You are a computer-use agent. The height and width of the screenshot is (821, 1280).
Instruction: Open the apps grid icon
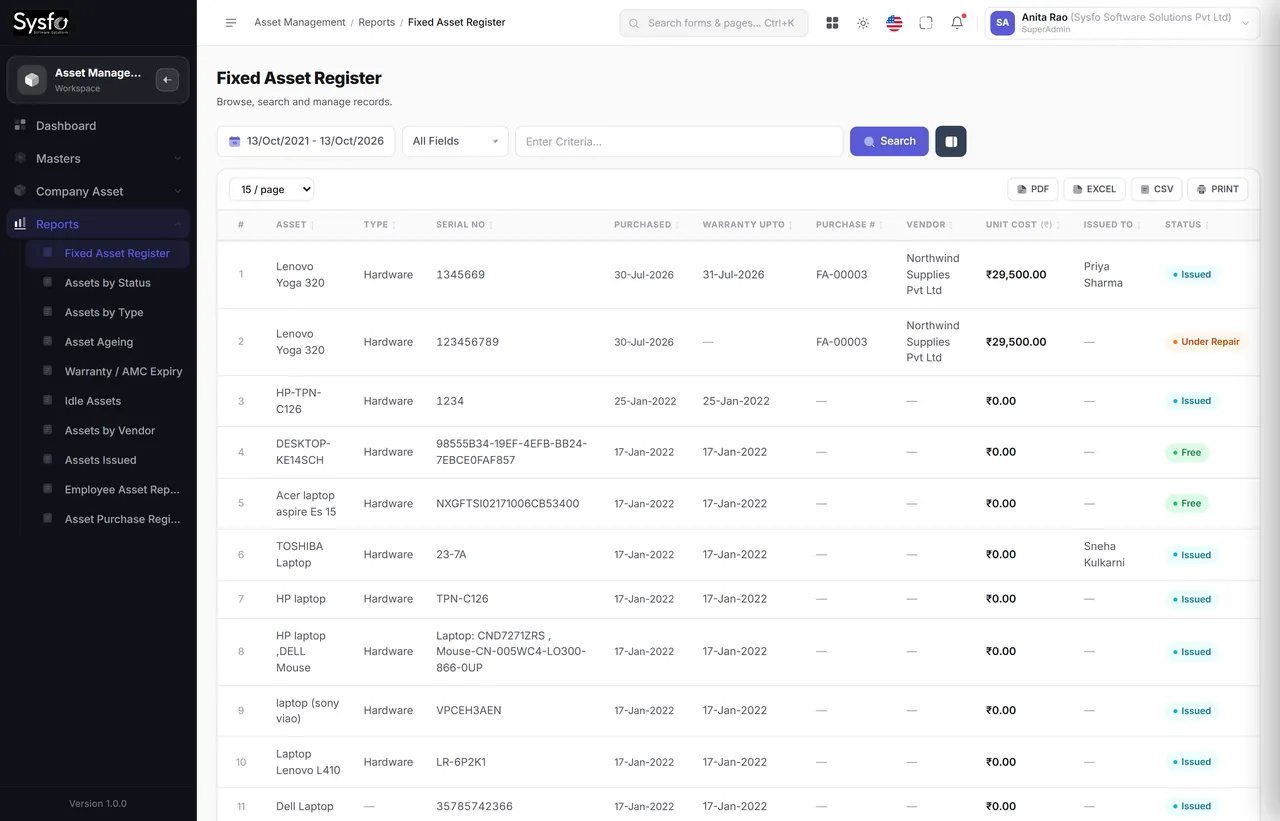click(832, 23)
